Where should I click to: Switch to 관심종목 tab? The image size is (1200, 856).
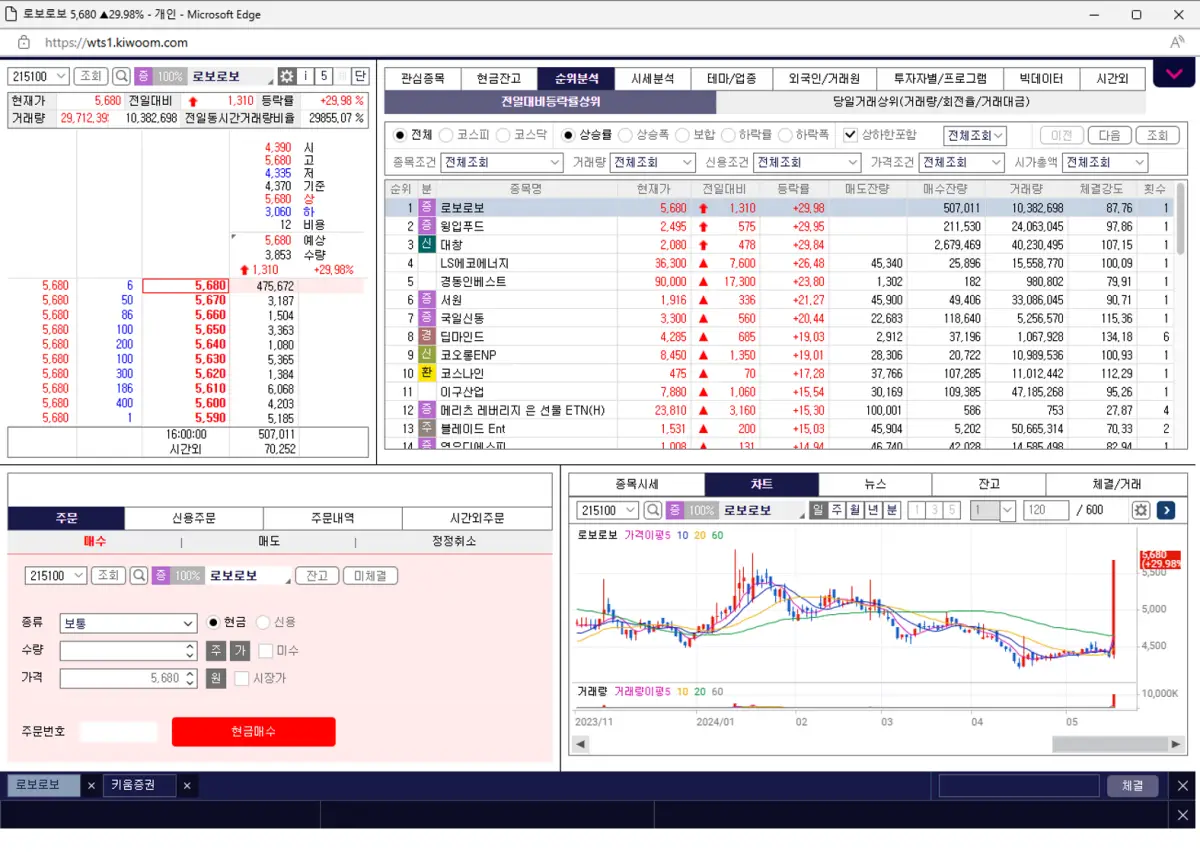(x=422, y=79)
